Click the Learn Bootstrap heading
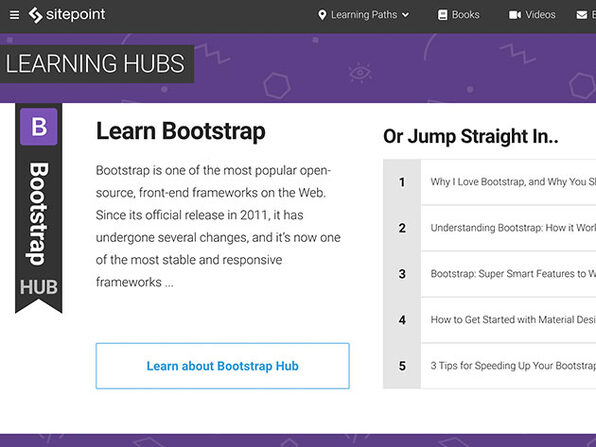 pyautogui.click(x=181, y=131)
